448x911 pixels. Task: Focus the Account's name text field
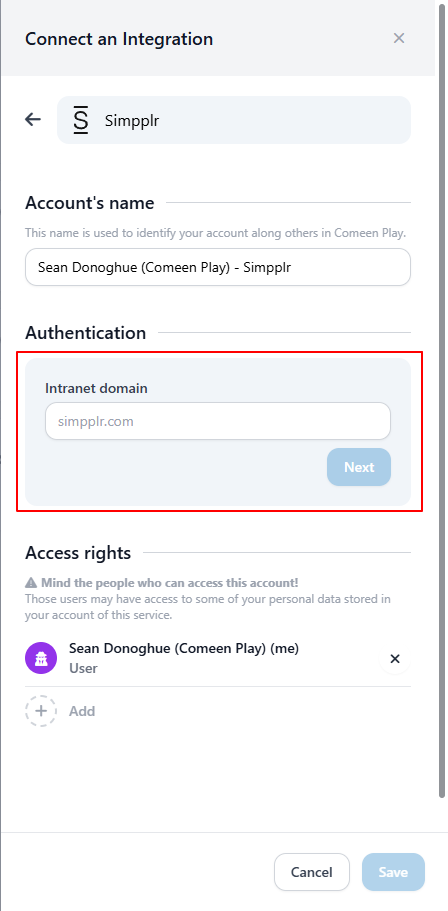[218, 267]
